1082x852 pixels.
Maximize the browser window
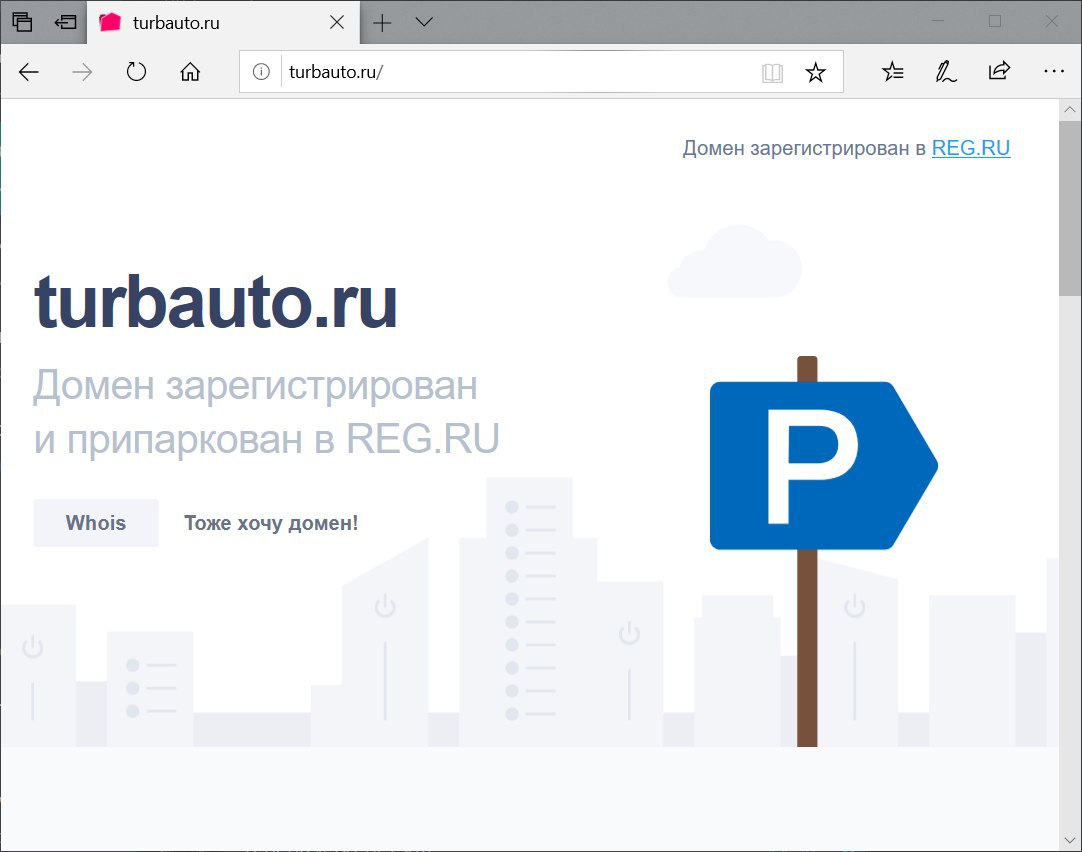coord(994,21)
